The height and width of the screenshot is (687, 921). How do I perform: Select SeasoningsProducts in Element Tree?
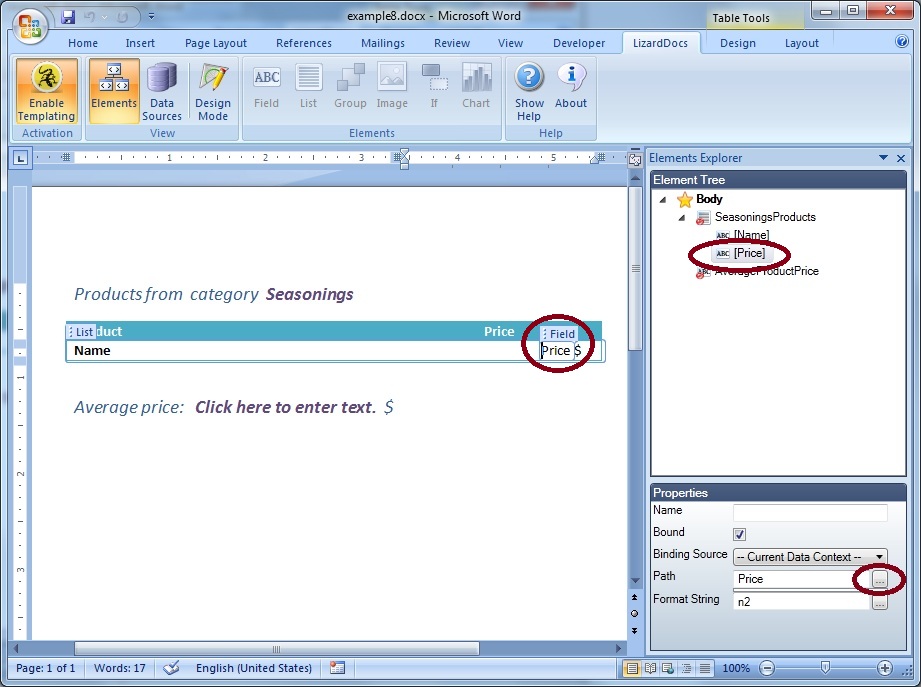tap(765, 217)
